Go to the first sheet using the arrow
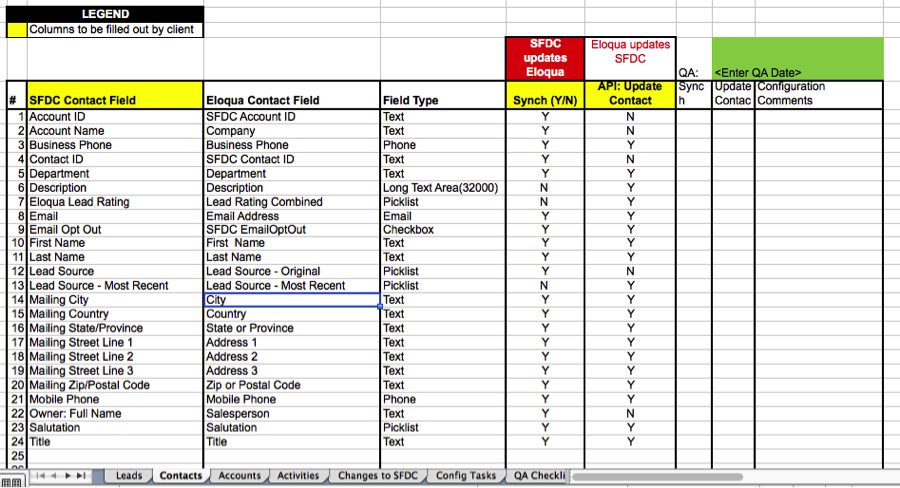Viewport: 900px width, 488px height. pyautogui.click(x=40, y=476)
